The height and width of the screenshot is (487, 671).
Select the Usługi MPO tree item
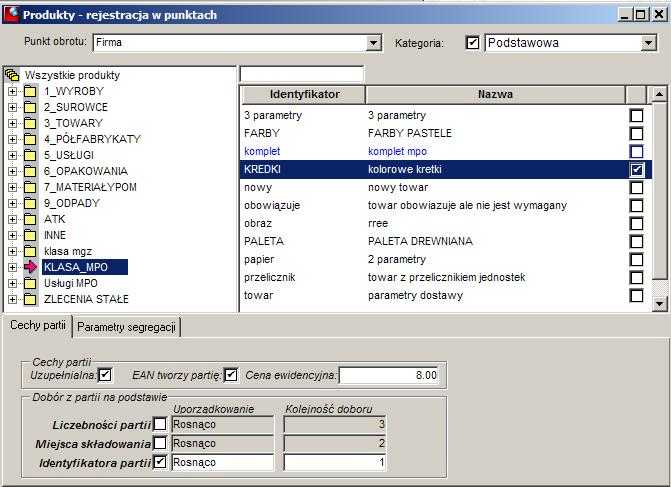tap(71, 283)
